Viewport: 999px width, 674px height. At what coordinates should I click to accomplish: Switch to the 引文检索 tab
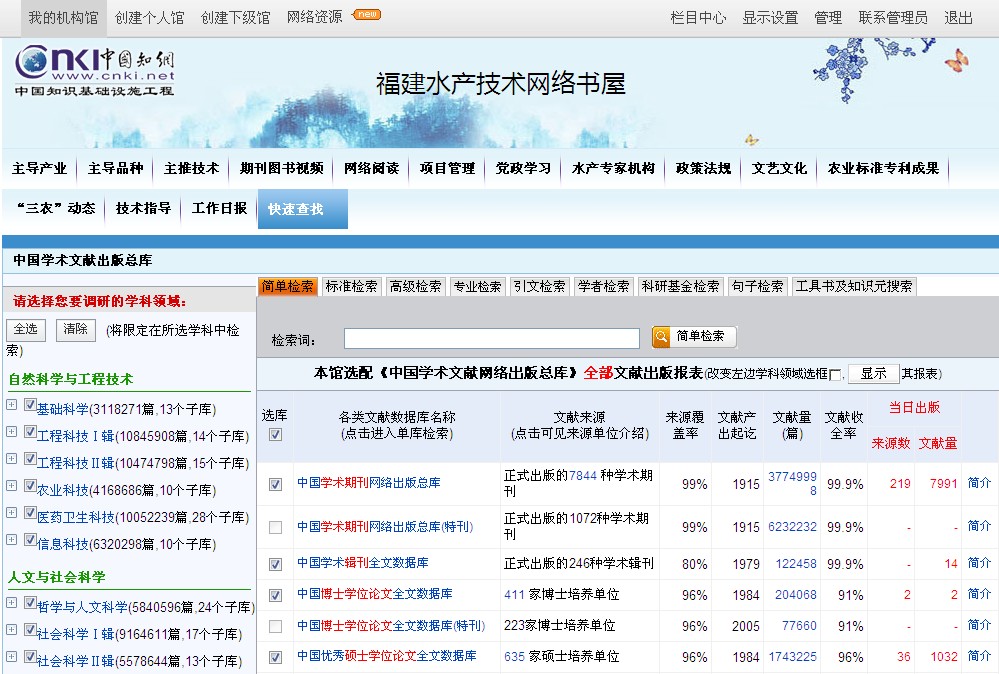(x=540, y=287)
